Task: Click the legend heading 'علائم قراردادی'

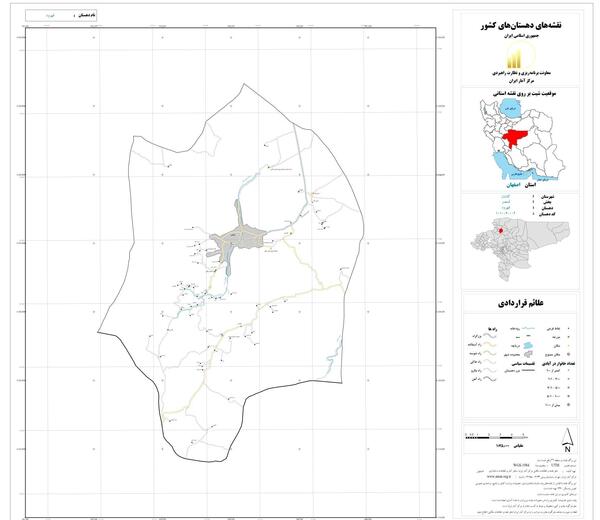Action: [x=521, y=303]
